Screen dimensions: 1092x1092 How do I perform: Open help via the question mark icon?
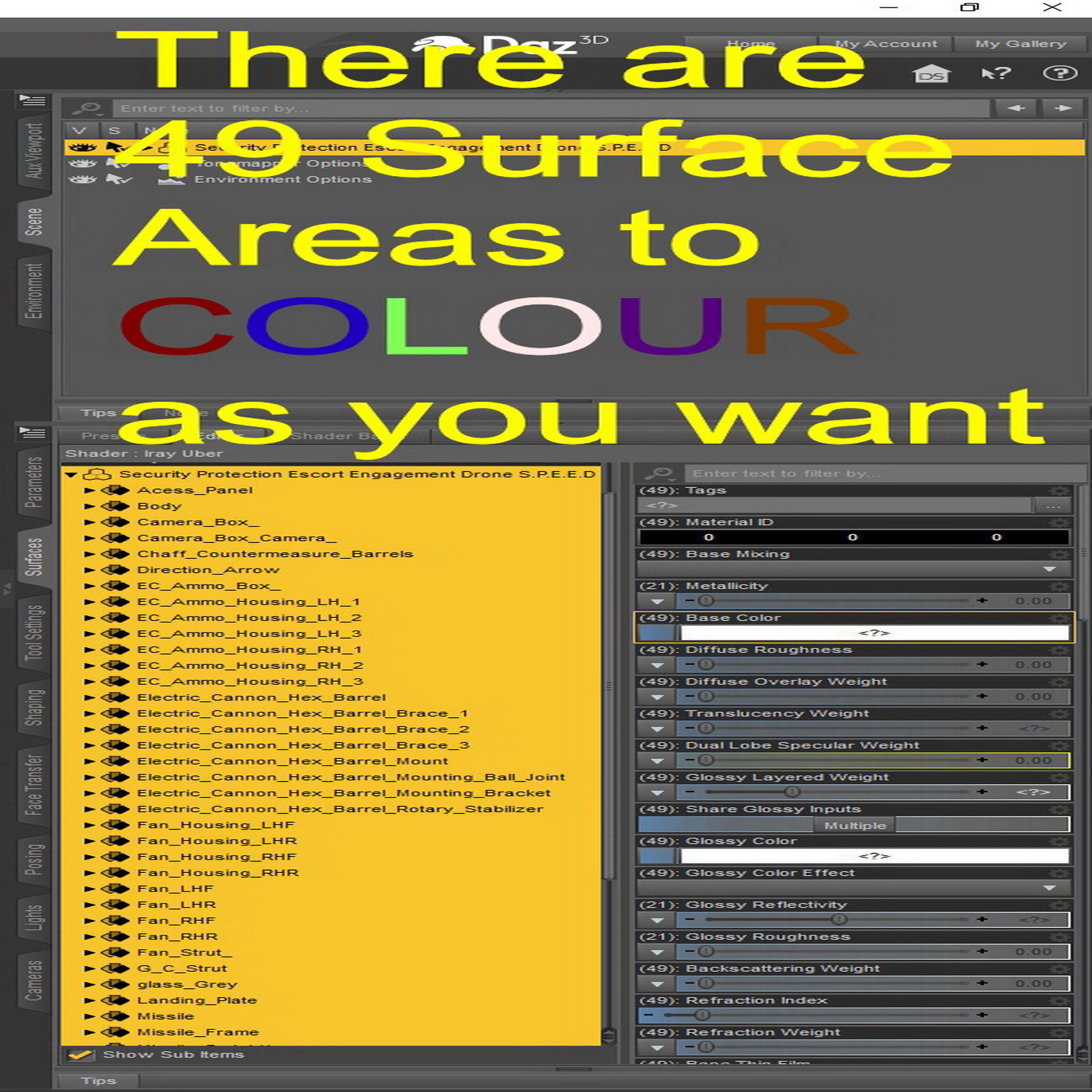click(1060, 73)
